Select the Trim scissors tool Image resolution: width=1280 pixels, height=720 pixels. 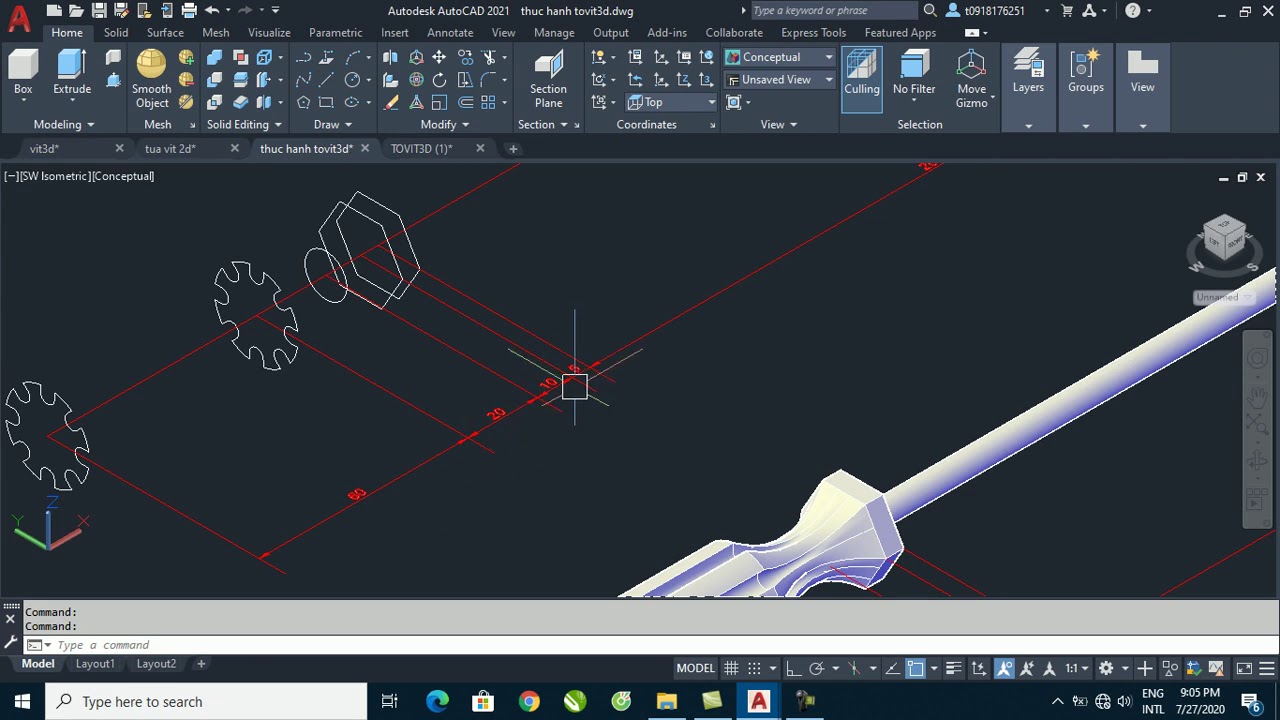489,57
